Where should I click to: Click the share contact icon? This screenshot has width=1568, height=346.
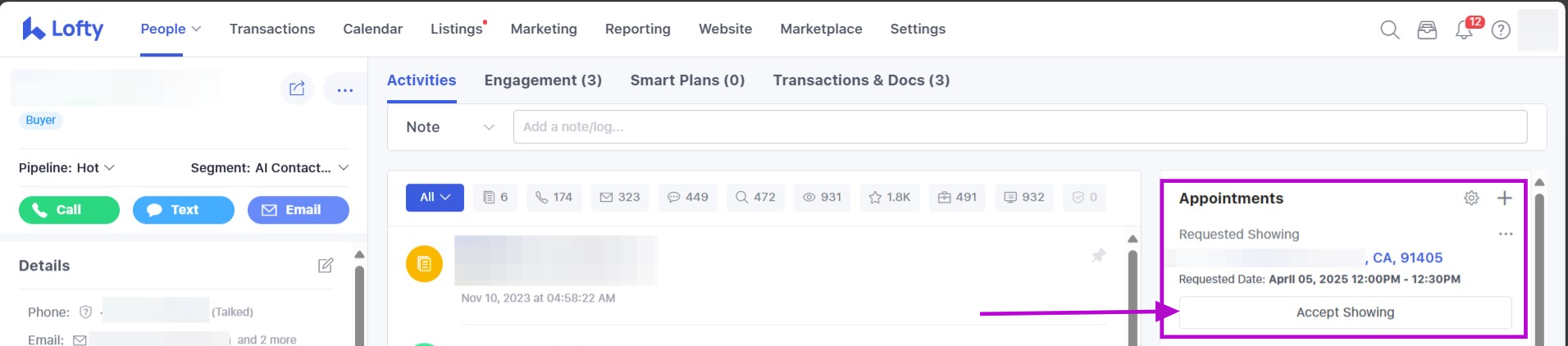click(297, 89)
